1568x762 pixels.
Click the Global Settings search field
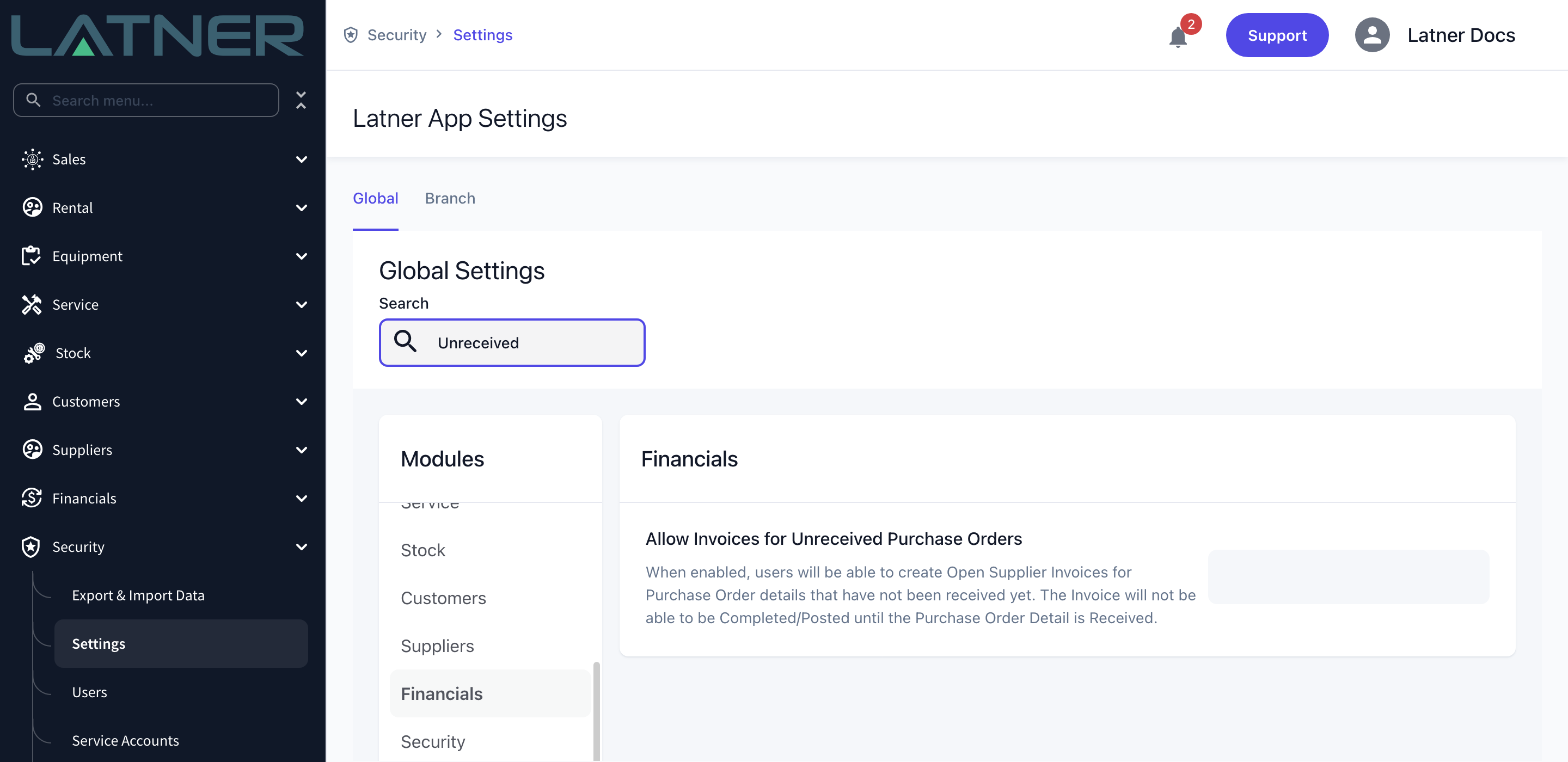coord(512,343)
